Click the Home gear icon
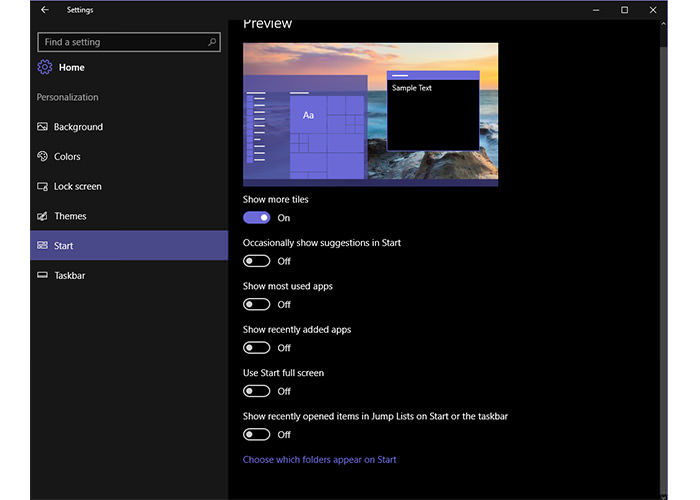This screenshot has width=700, height=500. click(x=44, y=68)
